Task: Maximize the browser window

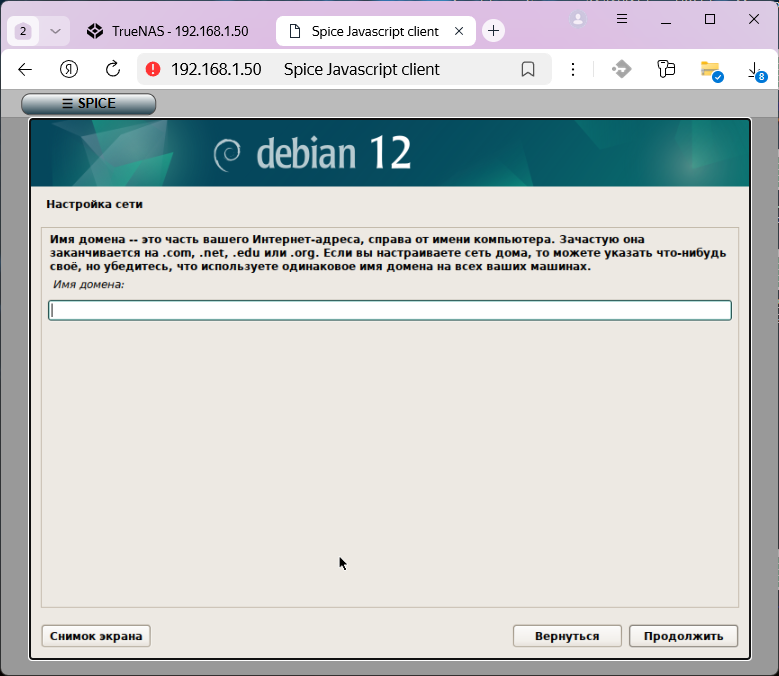Action: [710, 19]
